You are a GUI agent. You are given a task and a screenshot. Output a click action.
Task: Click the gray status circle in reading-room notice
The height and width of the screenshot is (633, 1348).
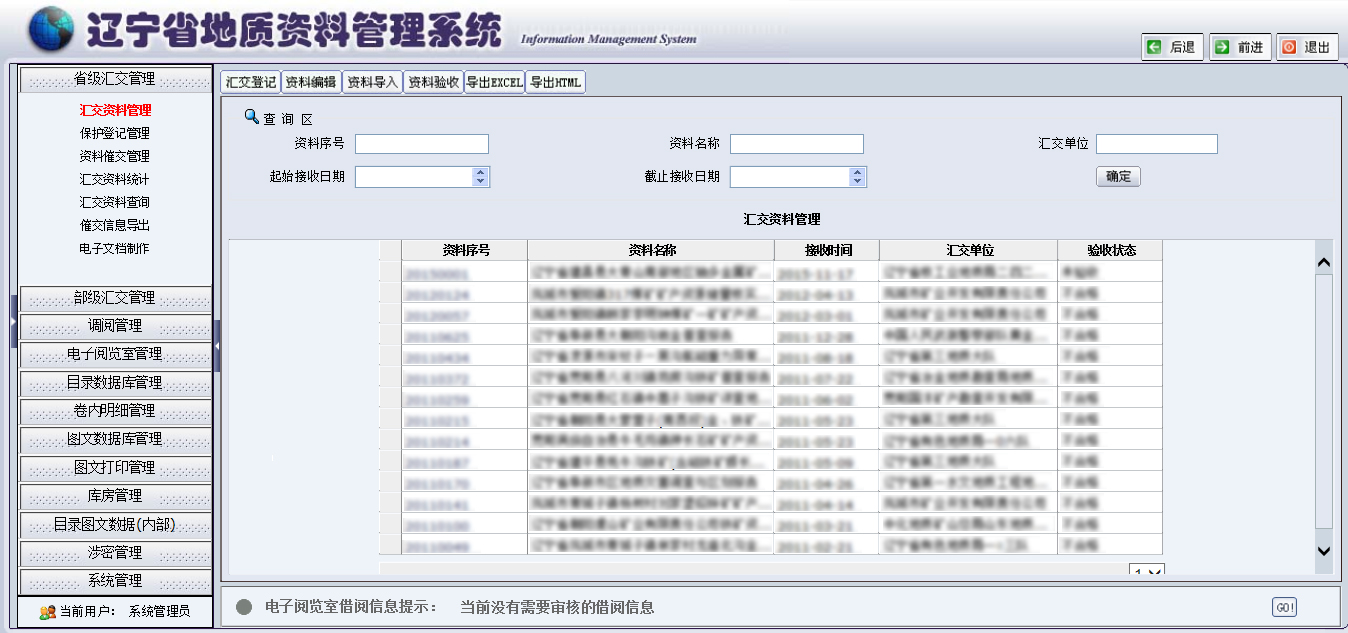[x=244, y=607]
